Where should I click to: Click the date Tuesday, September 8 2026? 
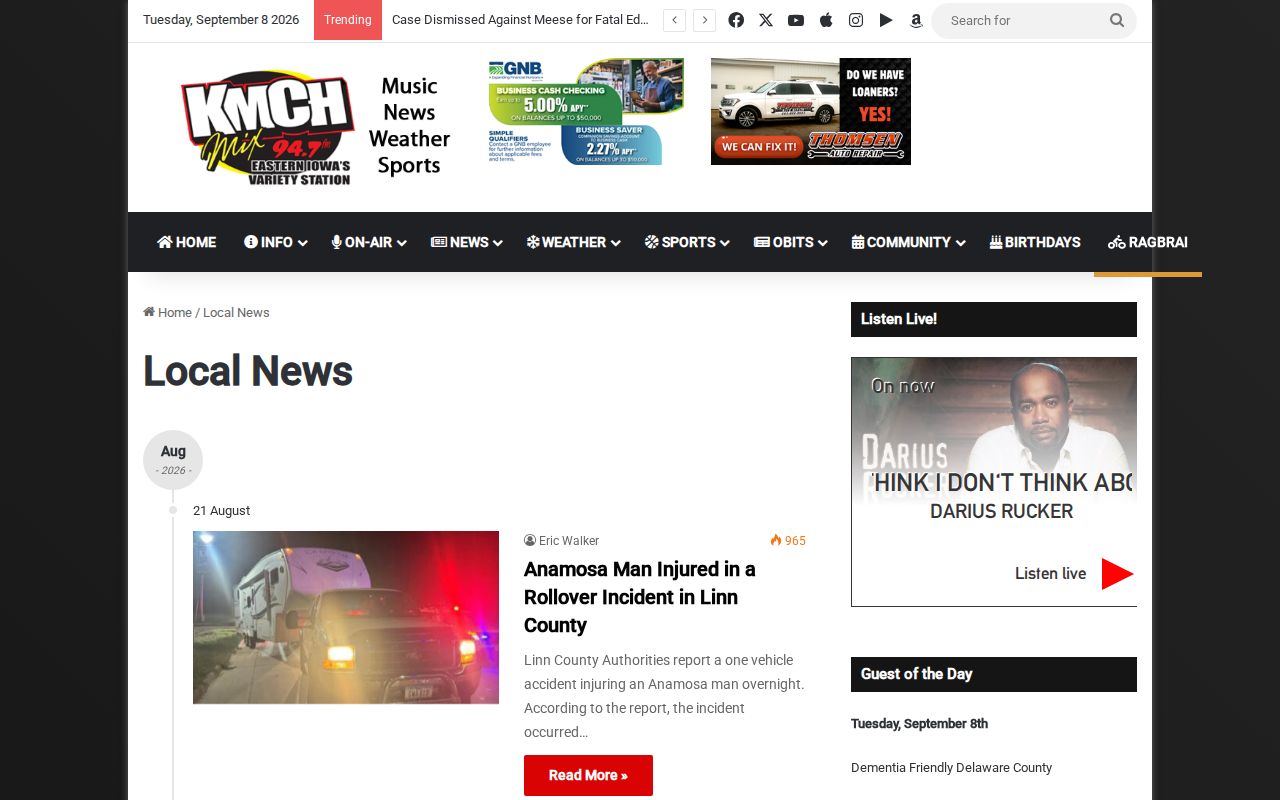pyautogui.click(x=221, y=20)
